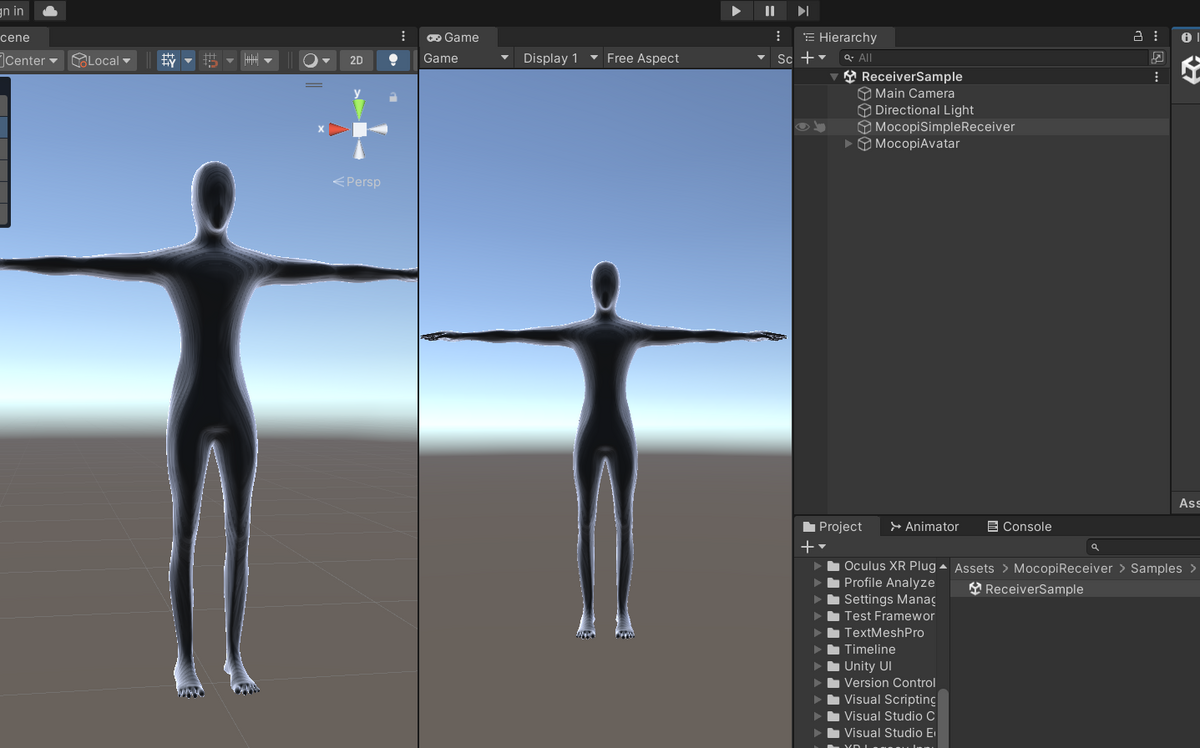Screen dimensions: 1200x748
Task: Expand the Unity UI folder
Action: pyautogui.click(x=818, y=666)
